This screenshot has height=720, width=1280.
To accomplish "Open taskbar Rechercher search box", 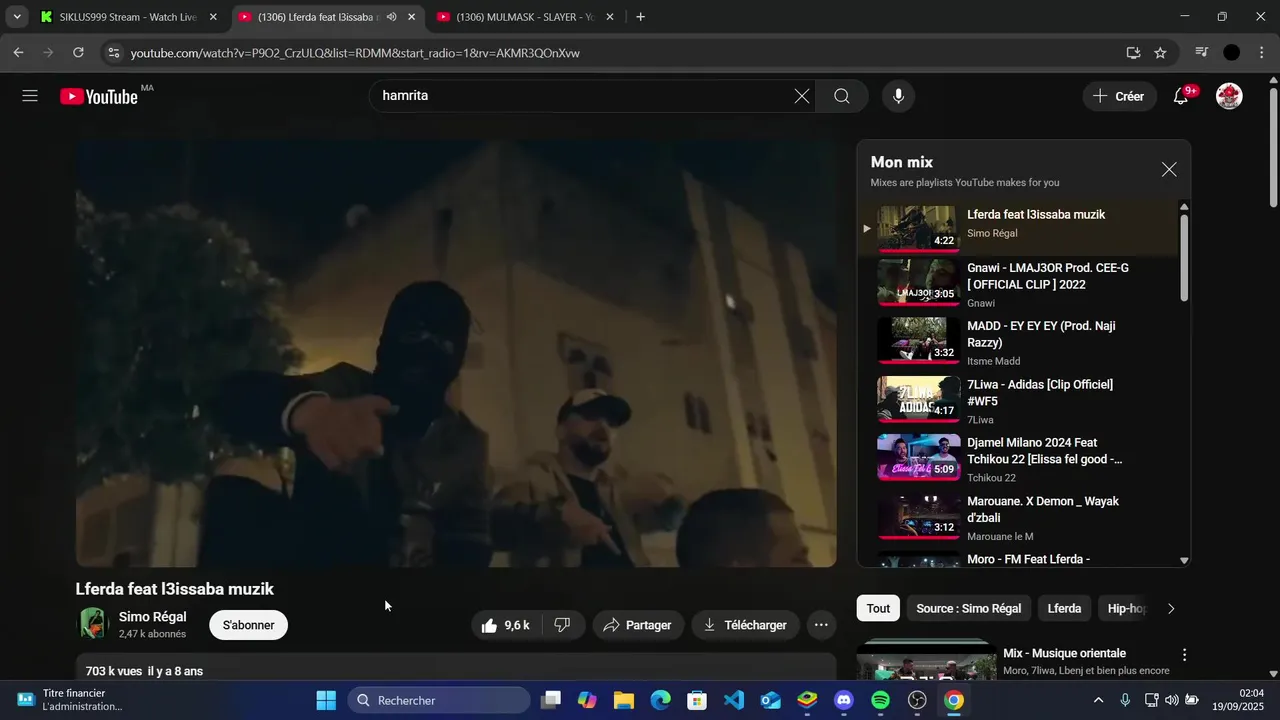I will 438,700.
